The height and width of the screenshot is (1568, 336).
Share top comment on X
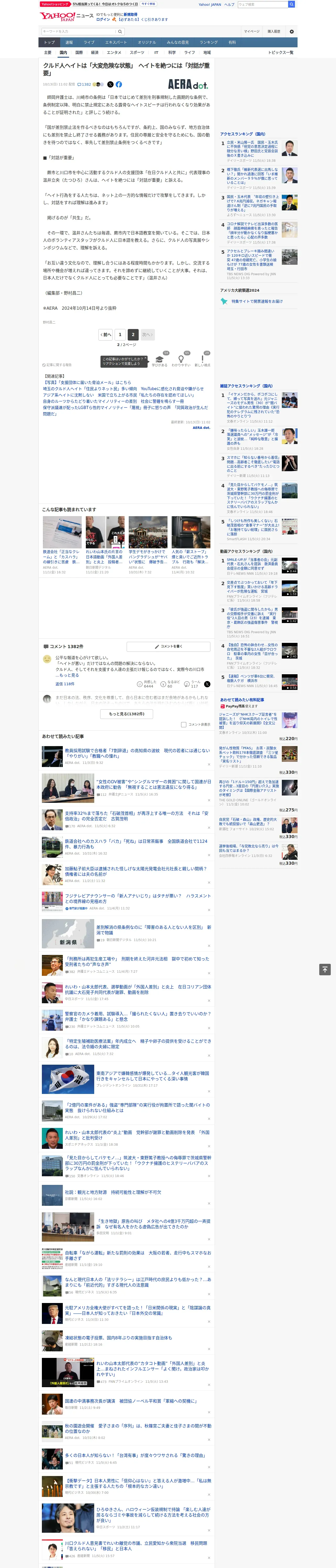[x=207, y=684]
